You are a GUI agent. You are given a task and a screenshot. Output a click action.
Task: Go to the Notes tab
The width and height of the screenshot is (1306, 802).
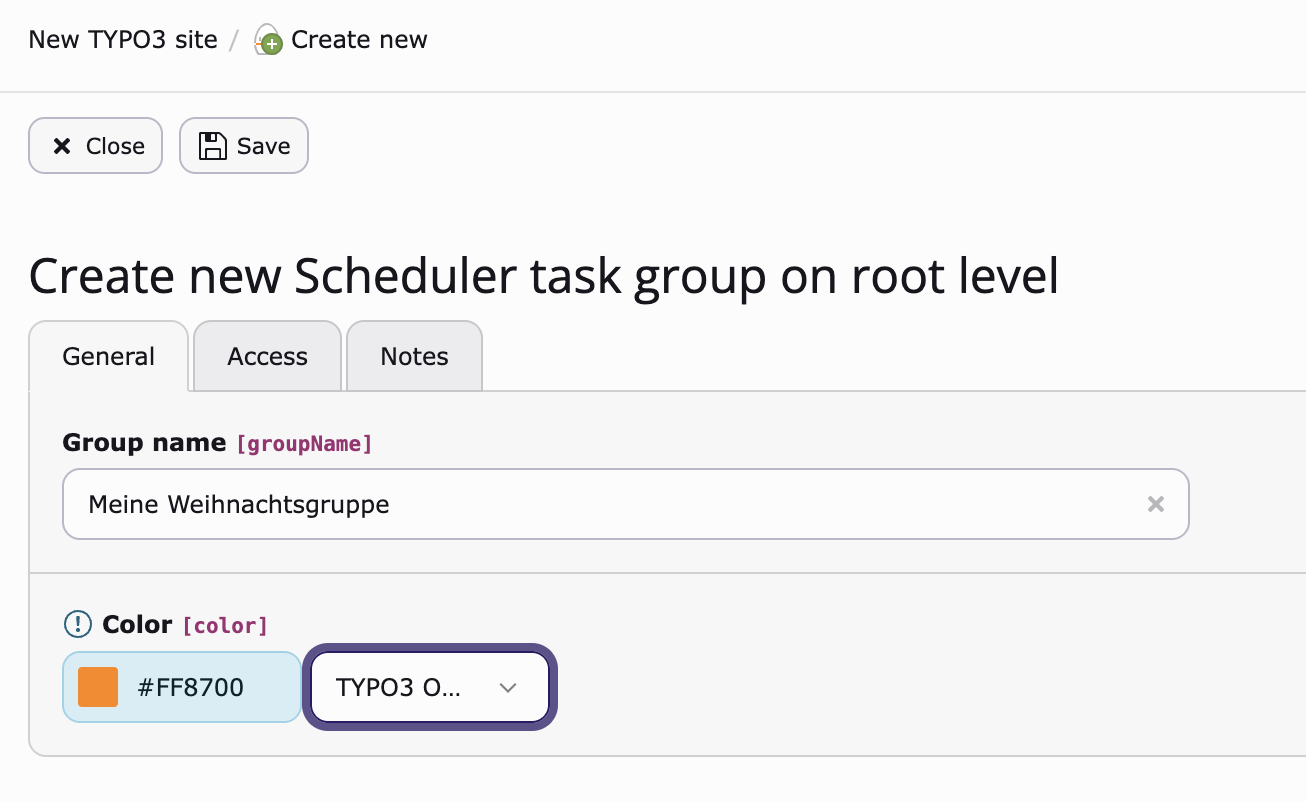(414, 357)
